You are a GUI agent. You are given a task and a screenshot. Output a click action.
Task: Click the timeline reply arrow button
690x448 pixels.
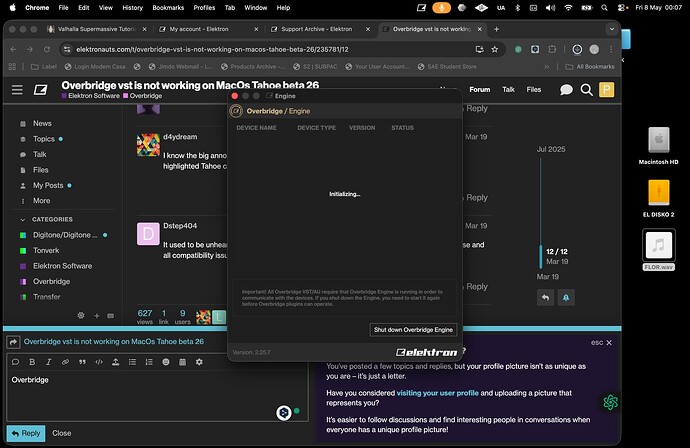[545, 298]
